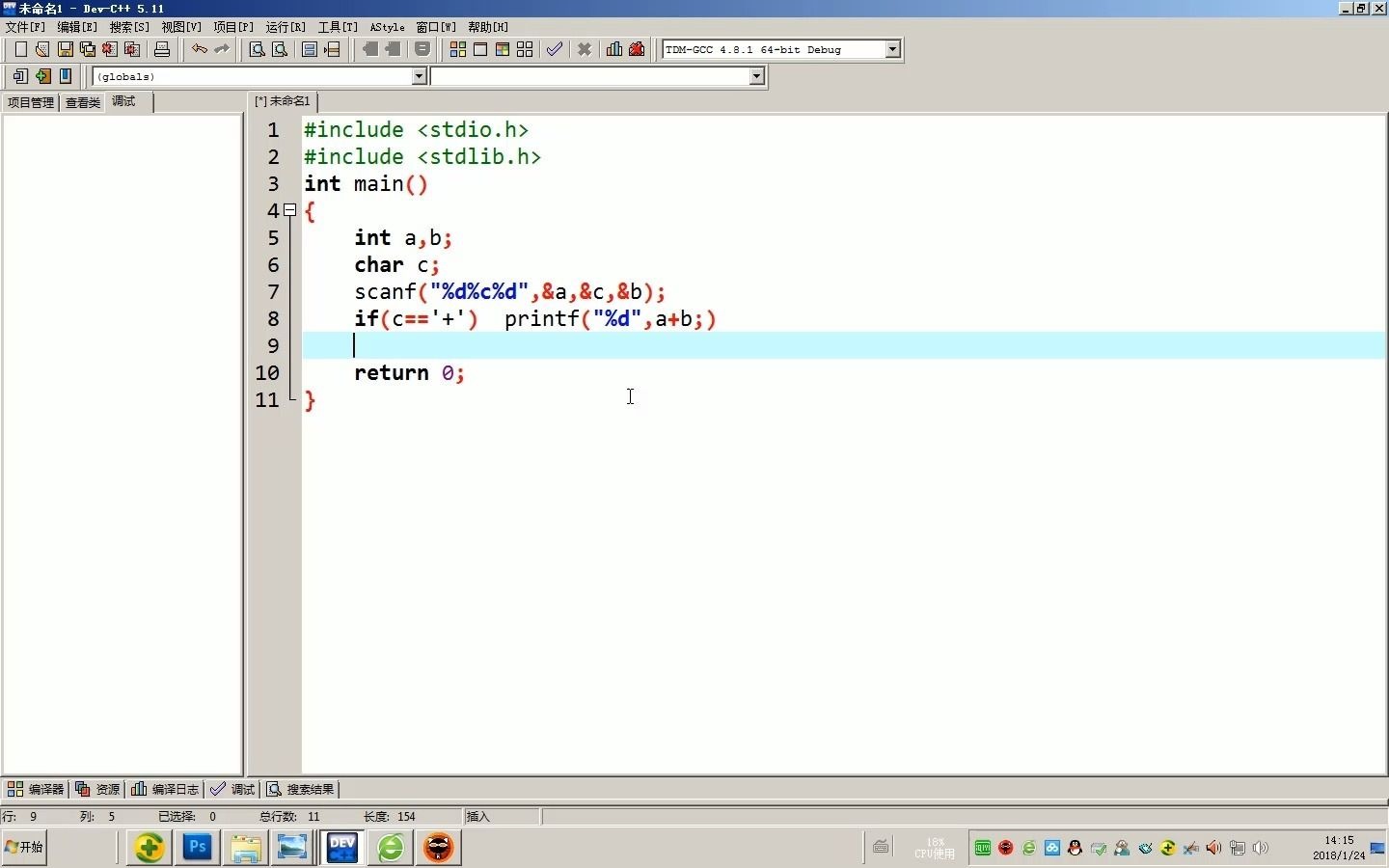Open the 编译器 bottom tab
Viewport: 1389px width, 868px height.
[36, 789]
